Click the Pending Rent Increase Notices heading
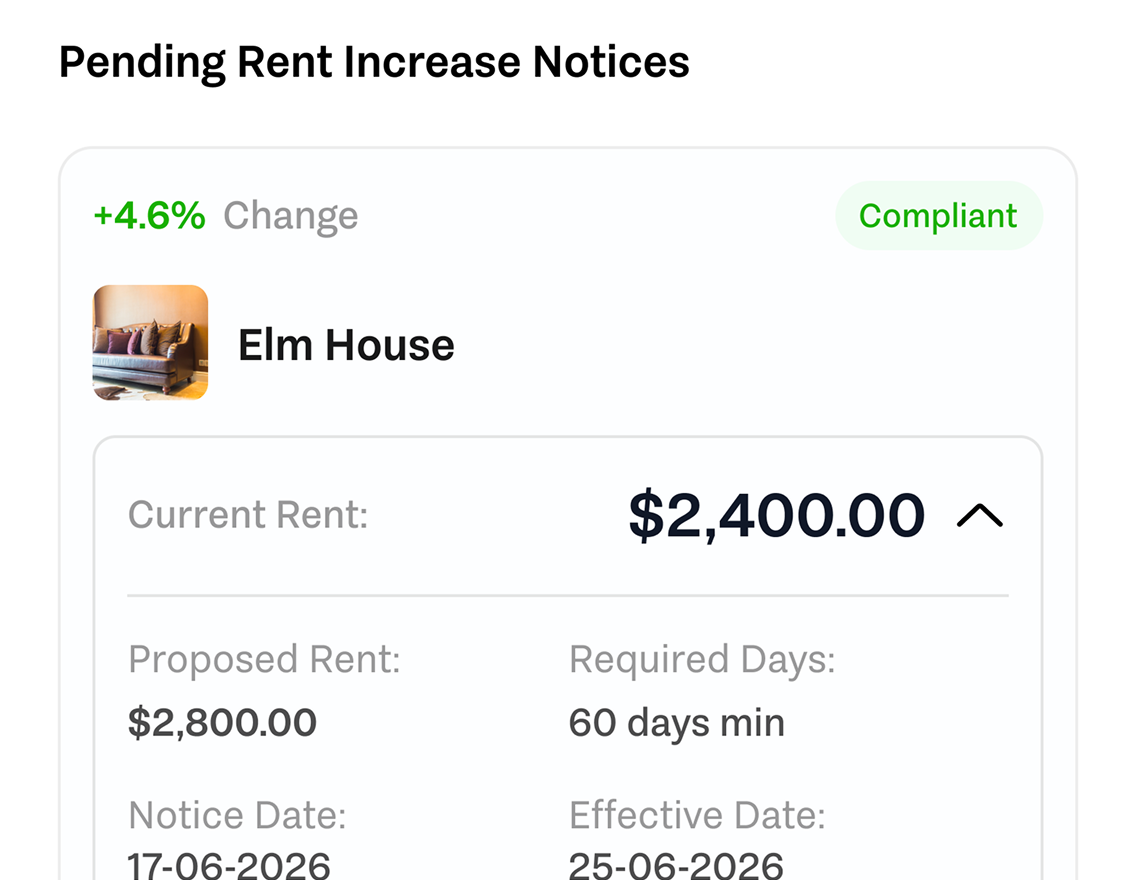 pyautogui.click(x=374, y=62)
